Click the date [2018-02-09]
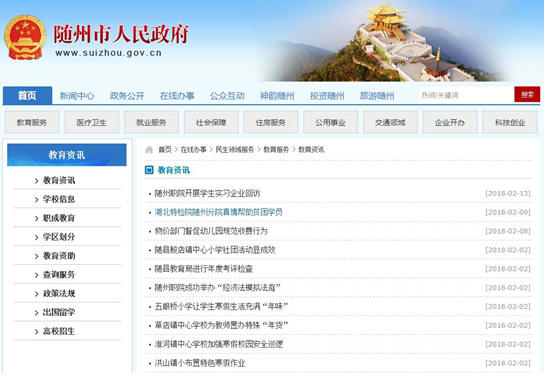The image size is (544, 380). coord(508,212)
